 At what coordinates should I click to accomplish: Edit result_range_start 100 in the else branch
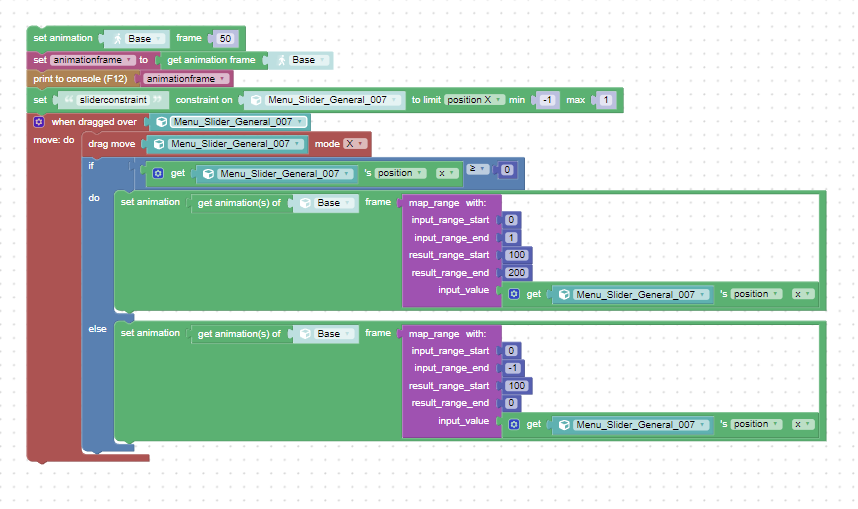[x=517, y=386]
